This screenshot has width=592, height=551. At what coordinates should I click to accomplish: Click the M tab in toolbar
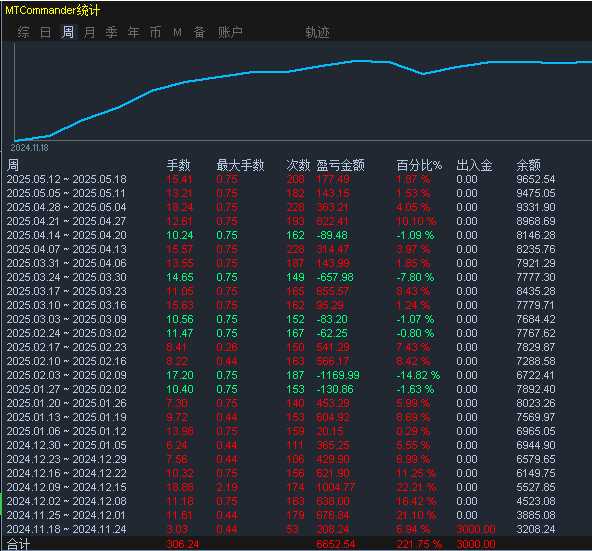pyautogui.click(x=177, y=32)
